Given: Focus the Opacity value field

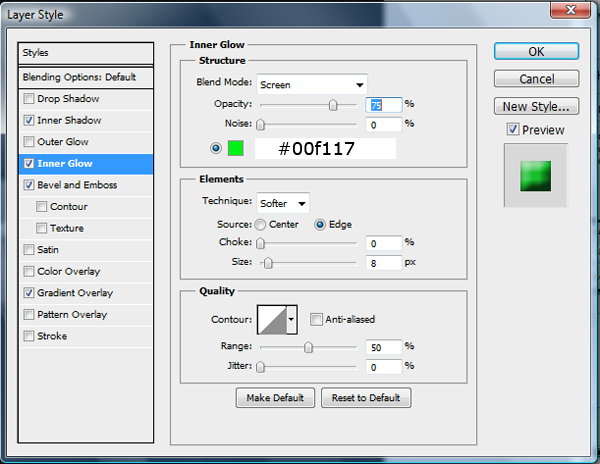Looking at the screenshot, I should pos(384,105).
